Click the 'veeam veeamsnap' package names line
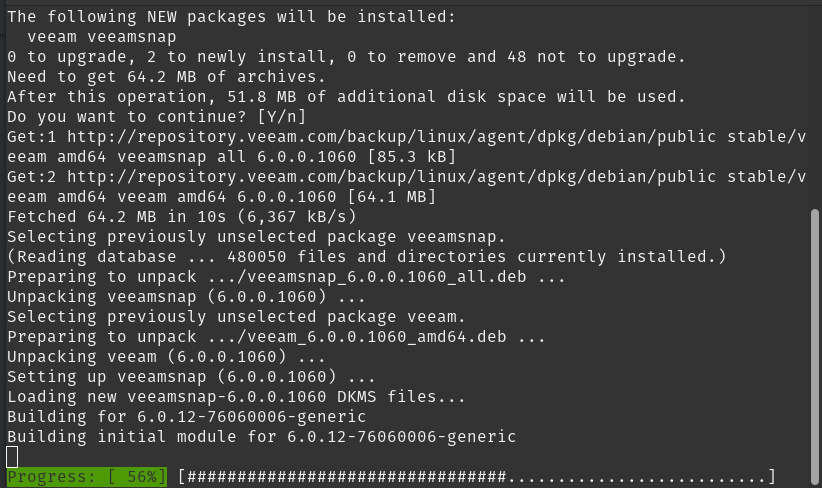Screen dimensions: 822x488 point(102,37)
